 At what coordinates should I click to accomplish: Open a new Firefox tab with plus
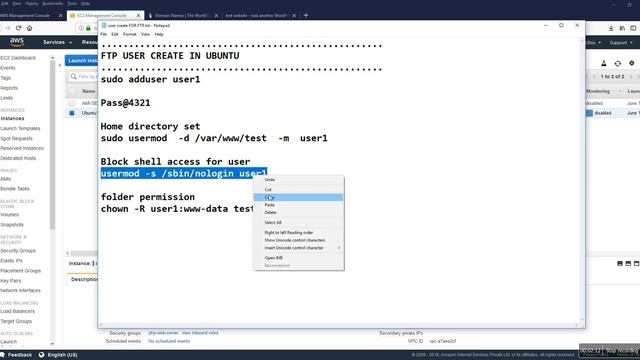click(x=306, y=16)
